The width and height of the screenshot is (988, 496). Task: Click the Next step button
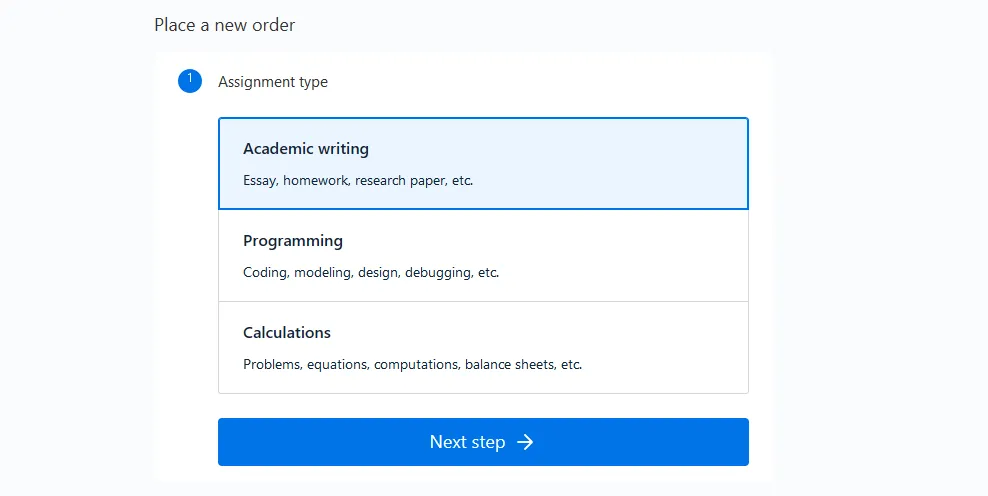[x=483, y=442]
